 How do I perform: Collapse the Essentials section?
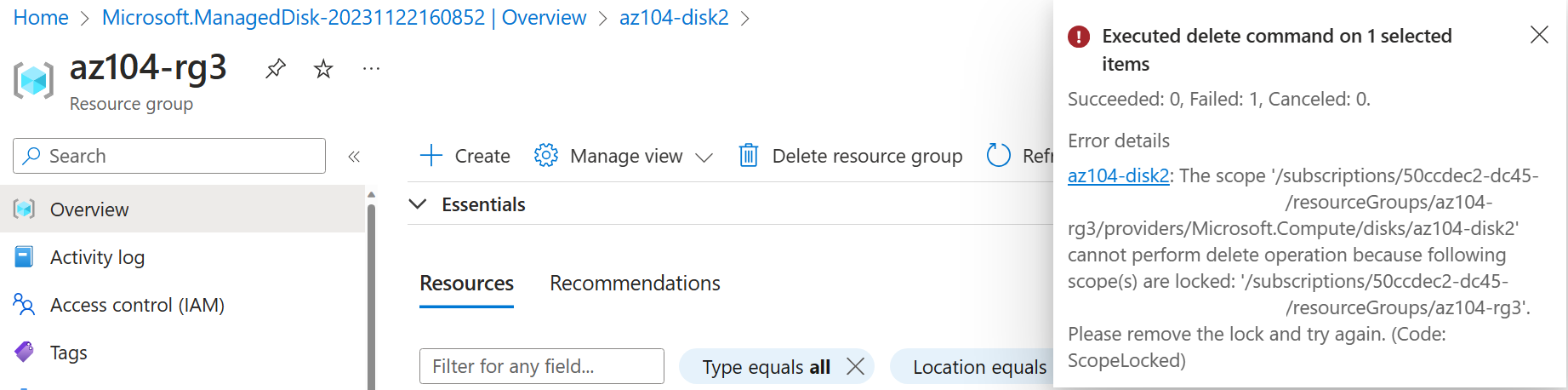[x=418, y=204]
